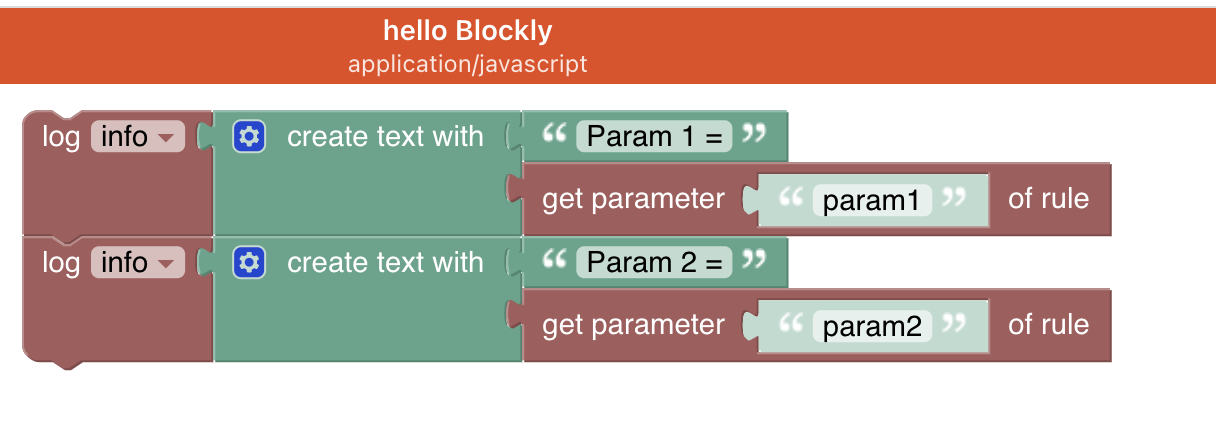Viewport: 1216px width, 432px height.
Task: Click the "application/javascript" subtitle text
Action: point(467,64)
